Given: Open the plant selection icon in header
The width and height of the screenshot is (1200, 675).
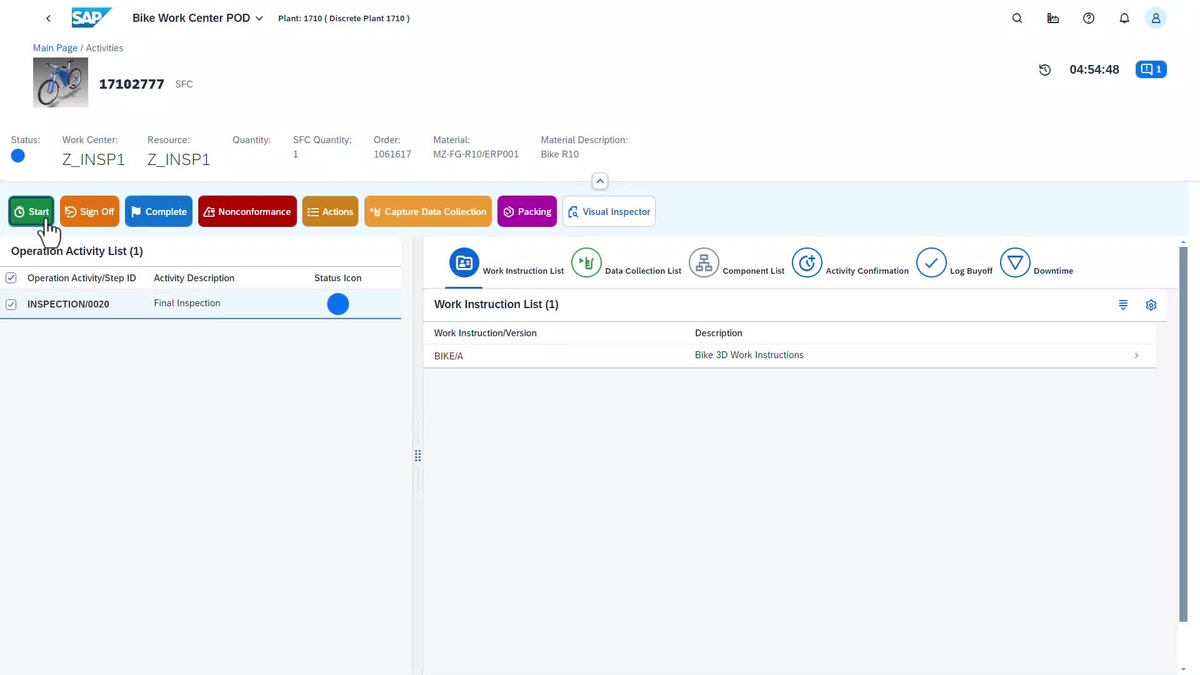Looking at the screenshot, I should click(1053, 18).
